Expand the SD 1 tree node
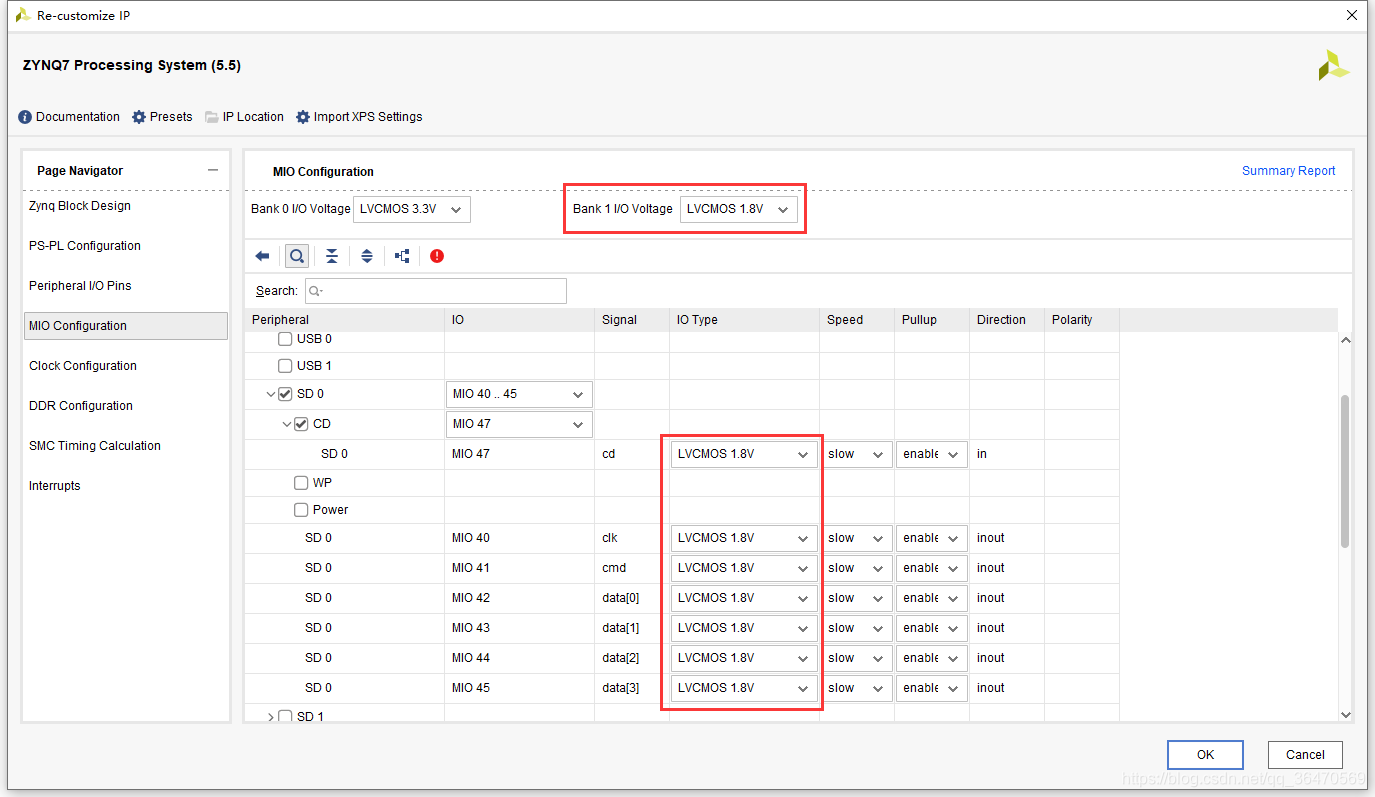The height and width of the screenshot is (797, 1375). 271,717
